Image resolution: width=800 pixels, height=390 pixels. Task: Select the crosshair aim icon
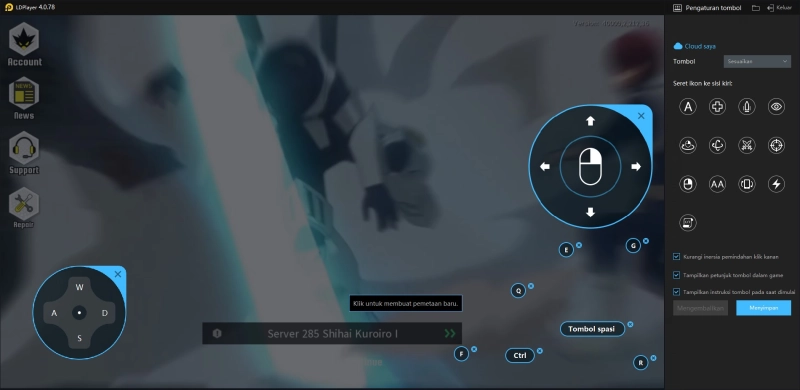[x=777, y=145]
